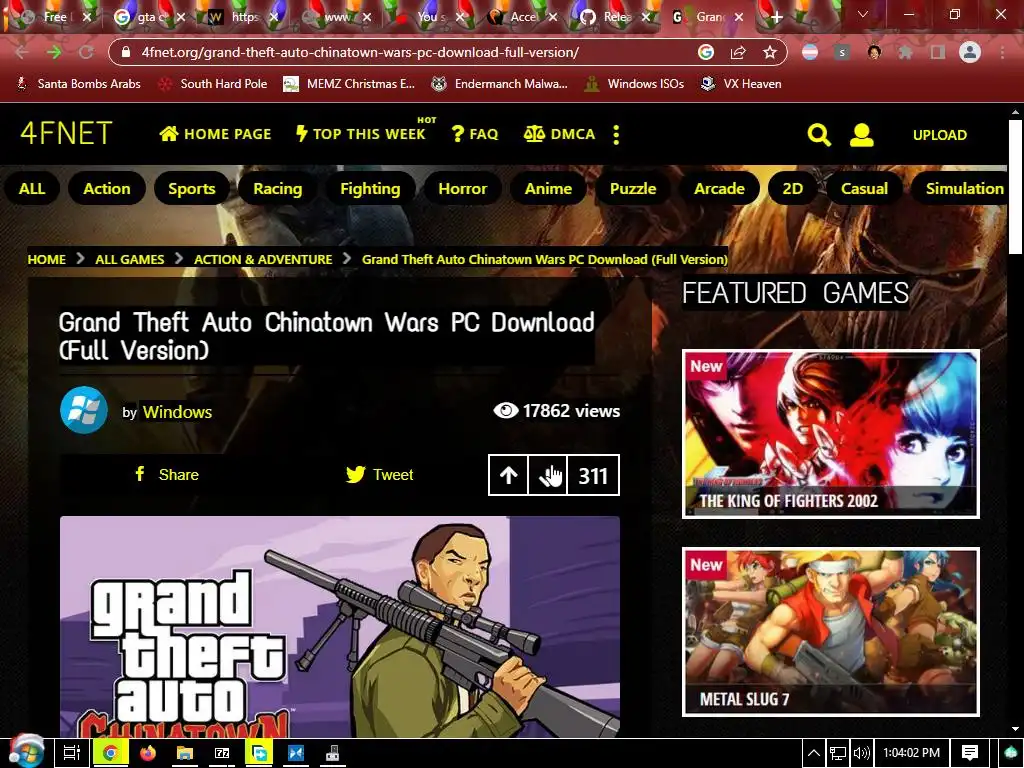The image size is (1024, 768).
Task: Downvote the post with the thumbs-down icon
Action: pos(547,475)
